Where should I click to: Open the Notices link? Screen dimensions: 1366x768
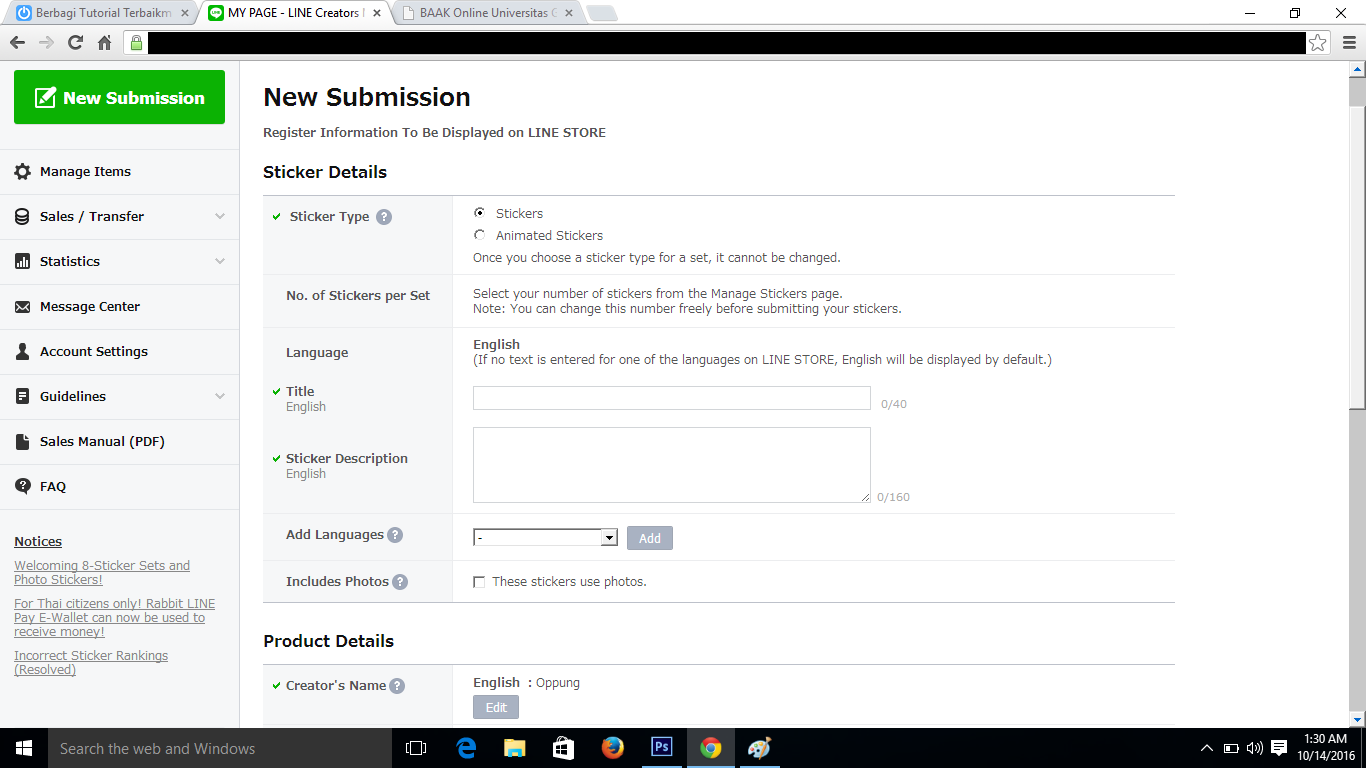pyautogui.click(x=38, y=541)
